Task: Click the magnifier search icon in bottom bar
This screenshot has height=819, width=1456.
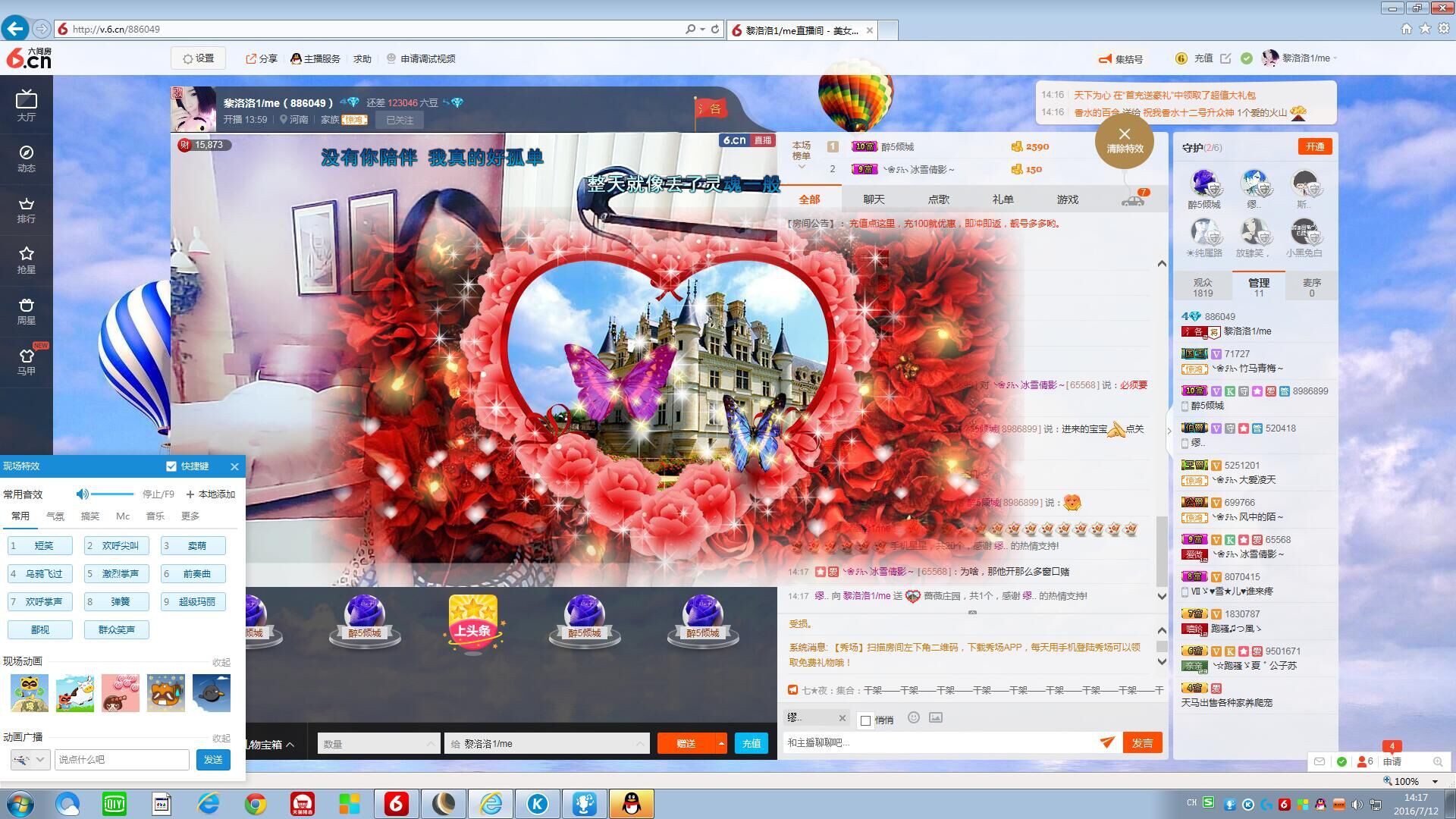Action: [x=1437, y=761]
